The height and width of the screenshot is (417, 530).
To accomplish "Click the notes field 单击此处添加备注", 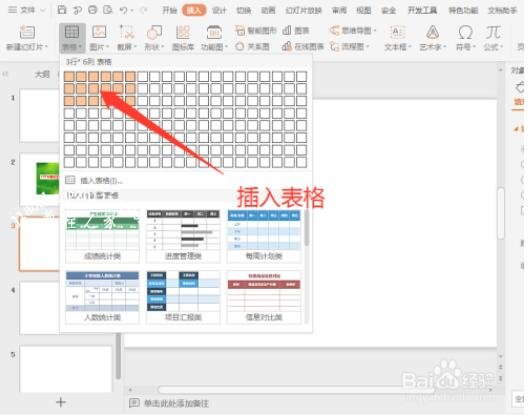I will [176, 403].
